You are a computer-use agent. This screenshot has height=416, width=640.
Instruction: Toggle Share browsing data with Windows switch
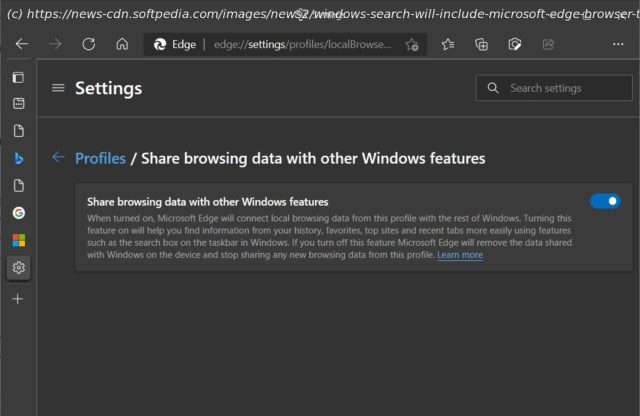coord(605,201)
